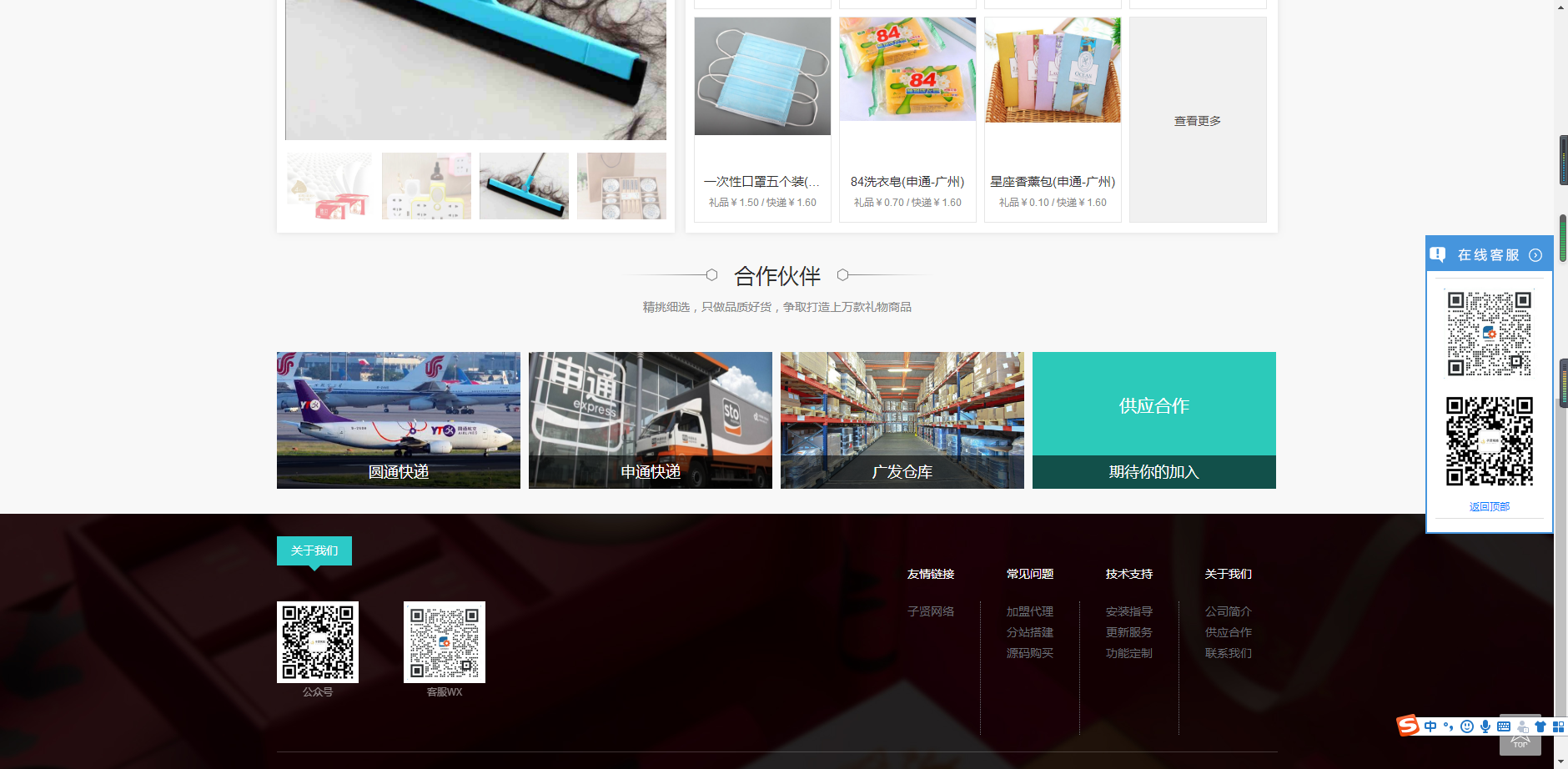Select the 关于我们 footer tab
This screenshot has height=769, width=1568.
click(314, 550)
